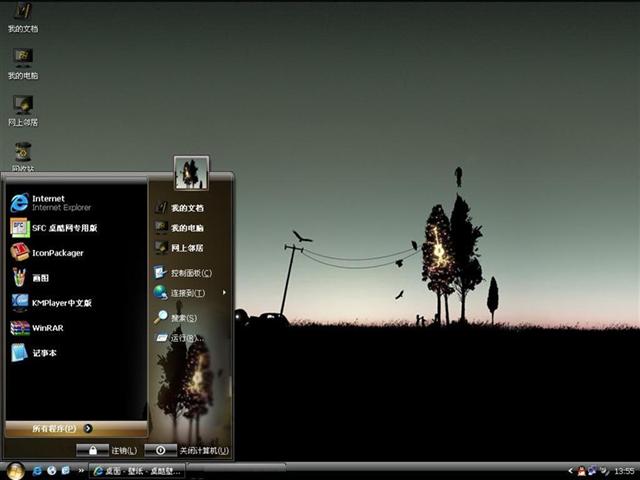Expand quick launch overflow chevron

coord(81,471)
